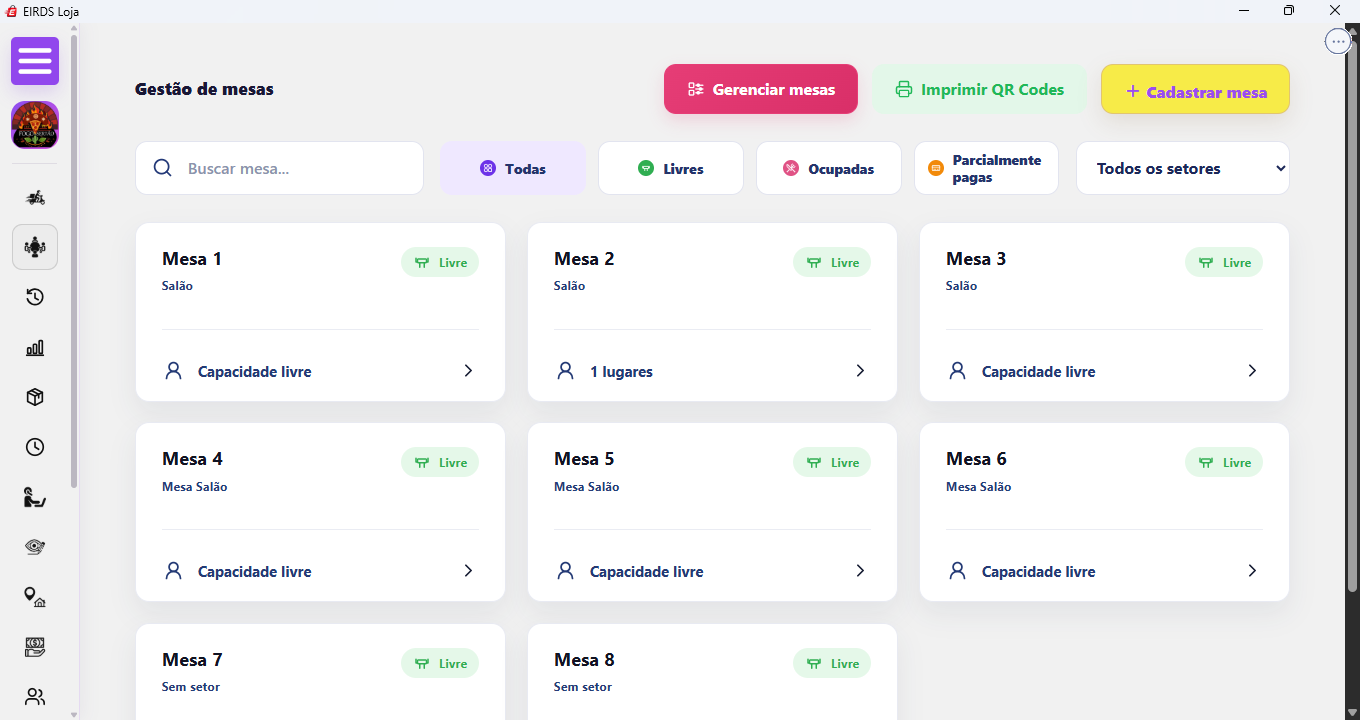Expand Mesa 3 with its chevron
Screen dimensions: 1360x720
[1252, 371]
